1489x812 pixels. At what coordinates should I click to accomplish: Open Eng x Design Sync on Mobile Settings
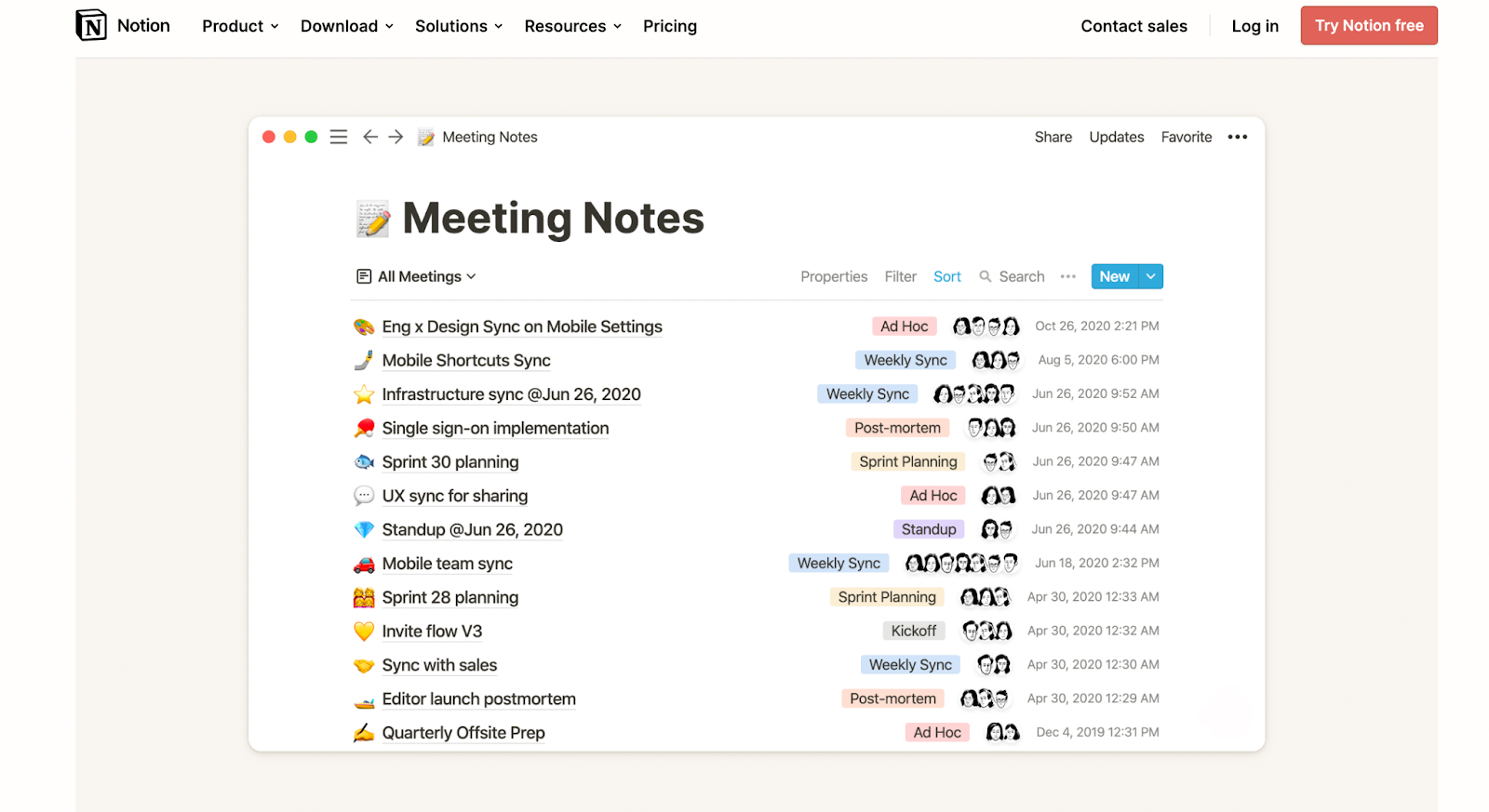point(522,326)
